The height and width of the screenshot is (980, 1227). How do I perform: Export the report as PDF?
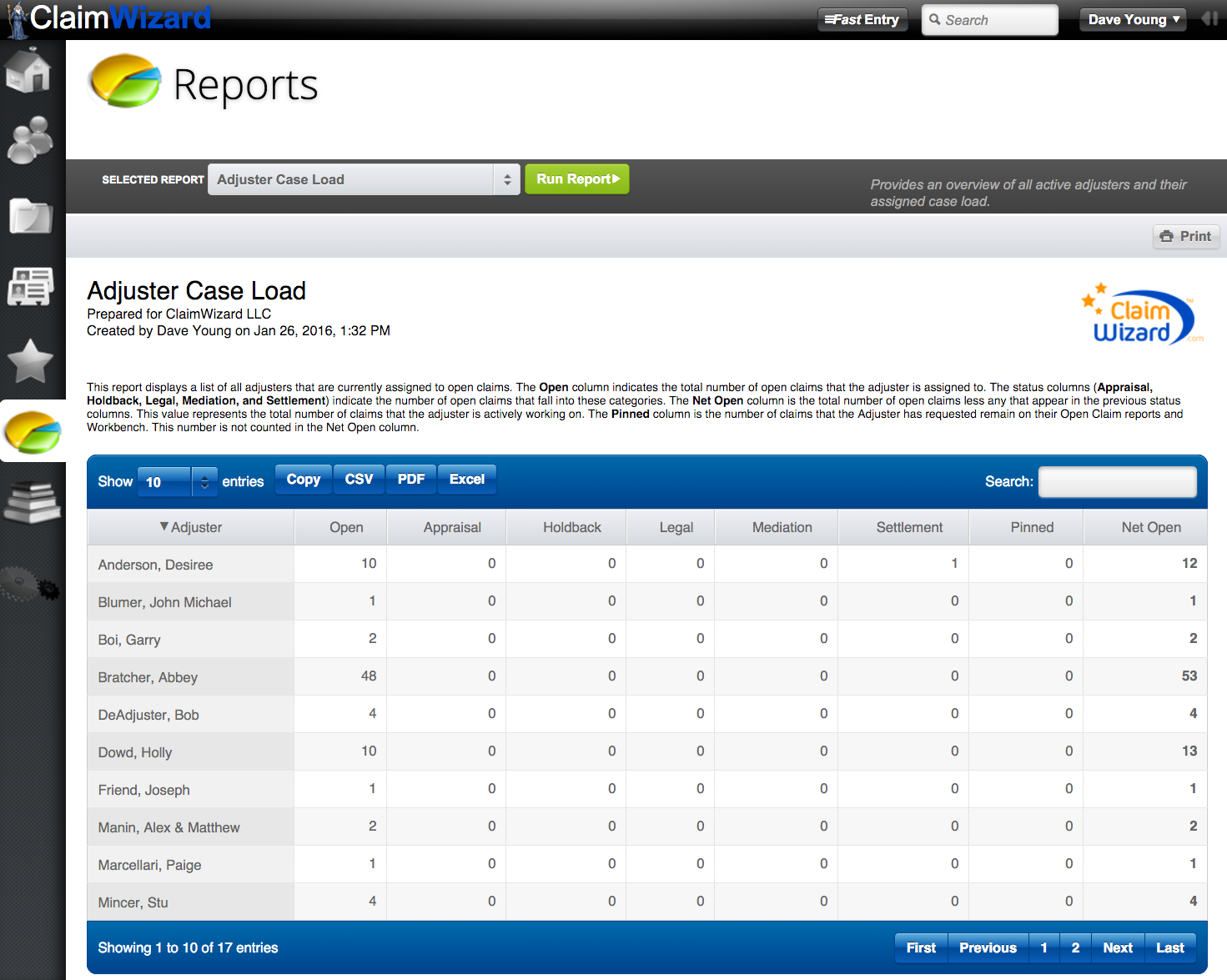point(410,479)
